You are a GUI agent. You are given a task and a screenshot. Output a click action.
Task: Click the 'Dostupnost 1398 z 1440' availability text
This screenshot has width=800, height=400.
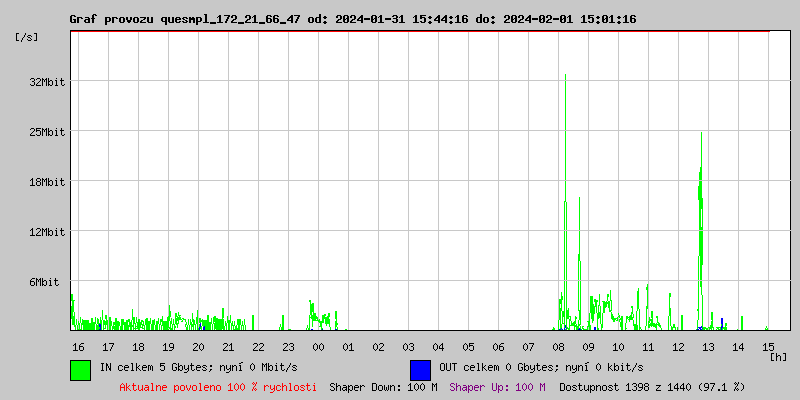(x=652, y=387)
